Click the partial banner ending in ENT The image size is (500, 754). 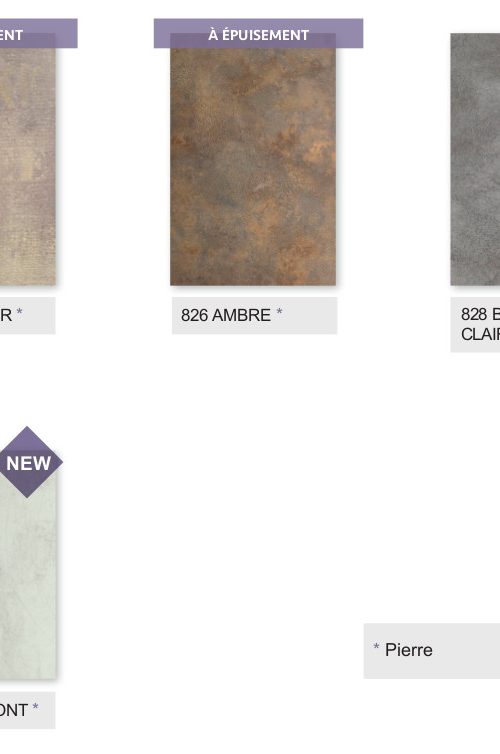pyautogui.click(x=38, y=33)
